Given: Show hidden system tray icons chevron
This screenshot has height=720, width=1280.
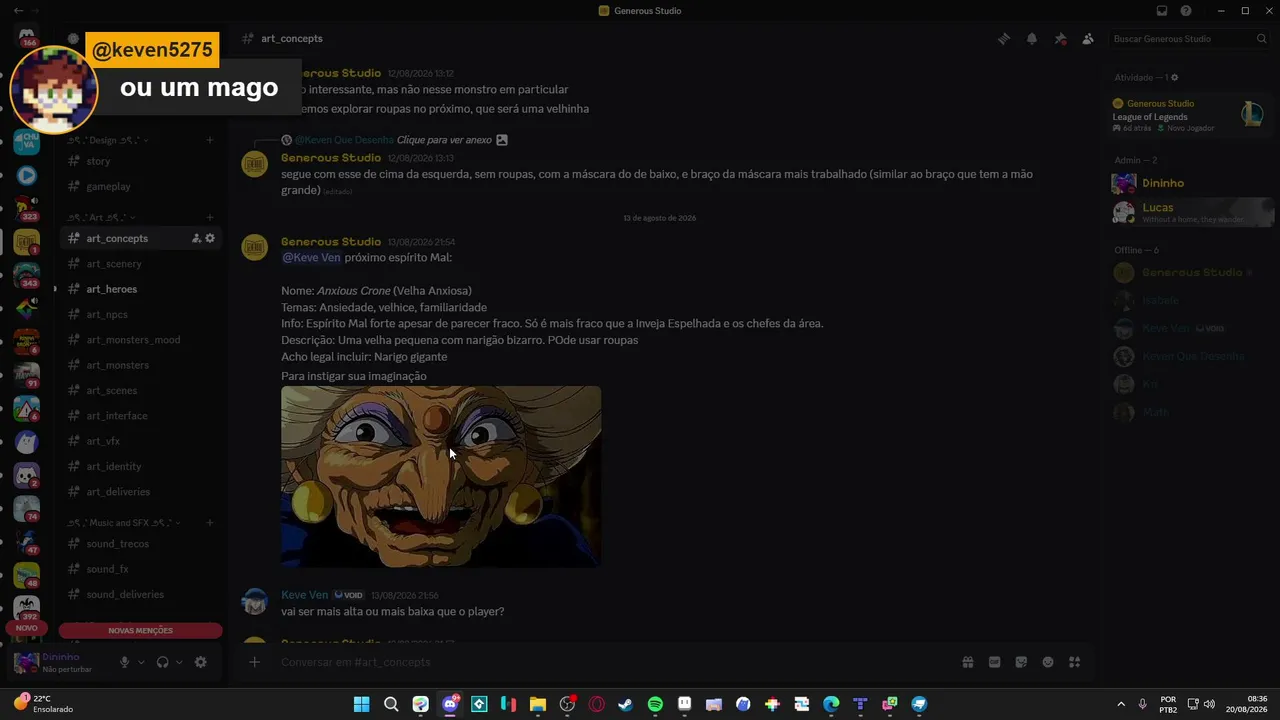Looking at the screenshot, I should 1120,704.
